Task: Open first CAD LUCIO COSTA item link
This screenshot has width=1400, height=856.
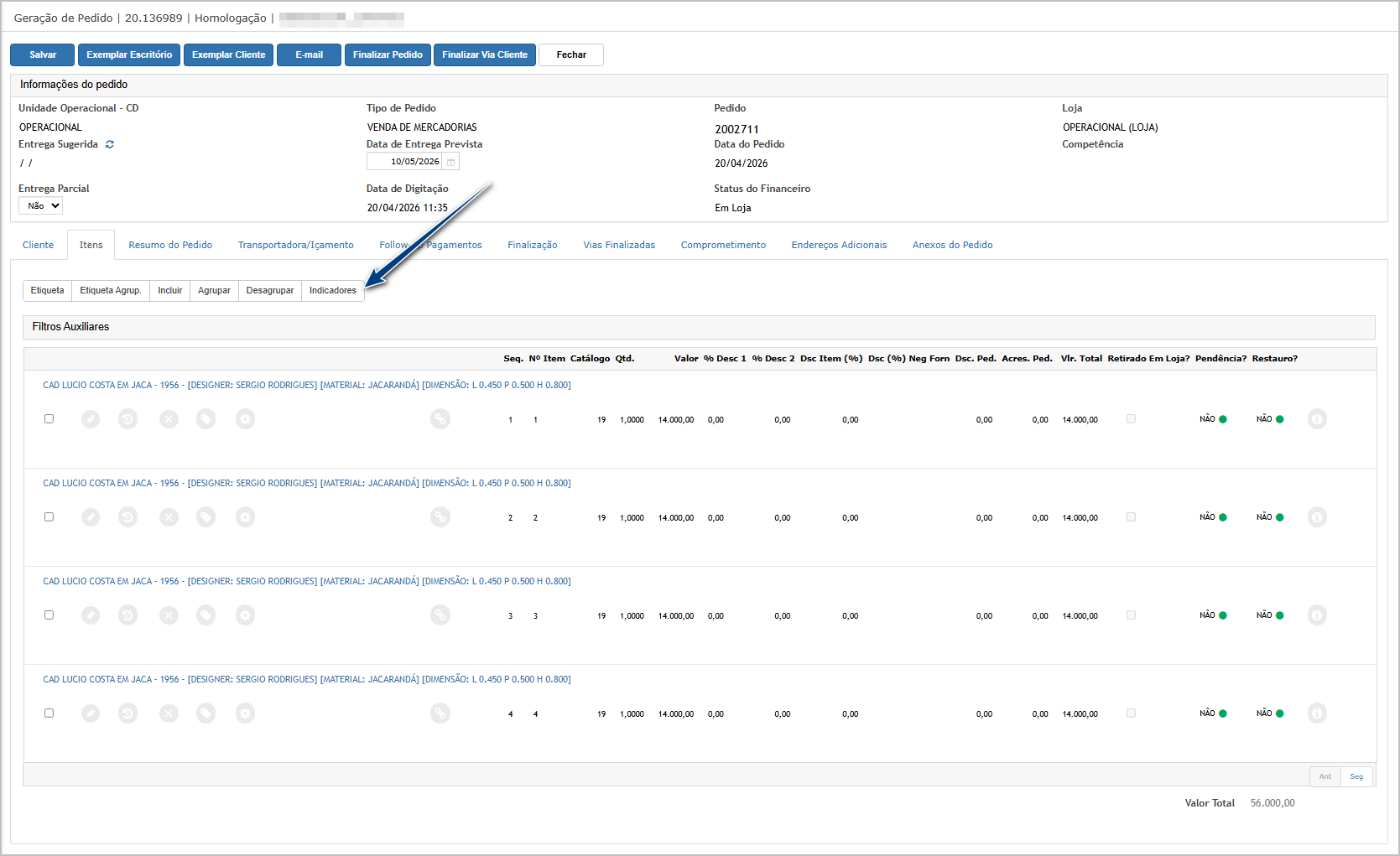Action: [307, 385]
